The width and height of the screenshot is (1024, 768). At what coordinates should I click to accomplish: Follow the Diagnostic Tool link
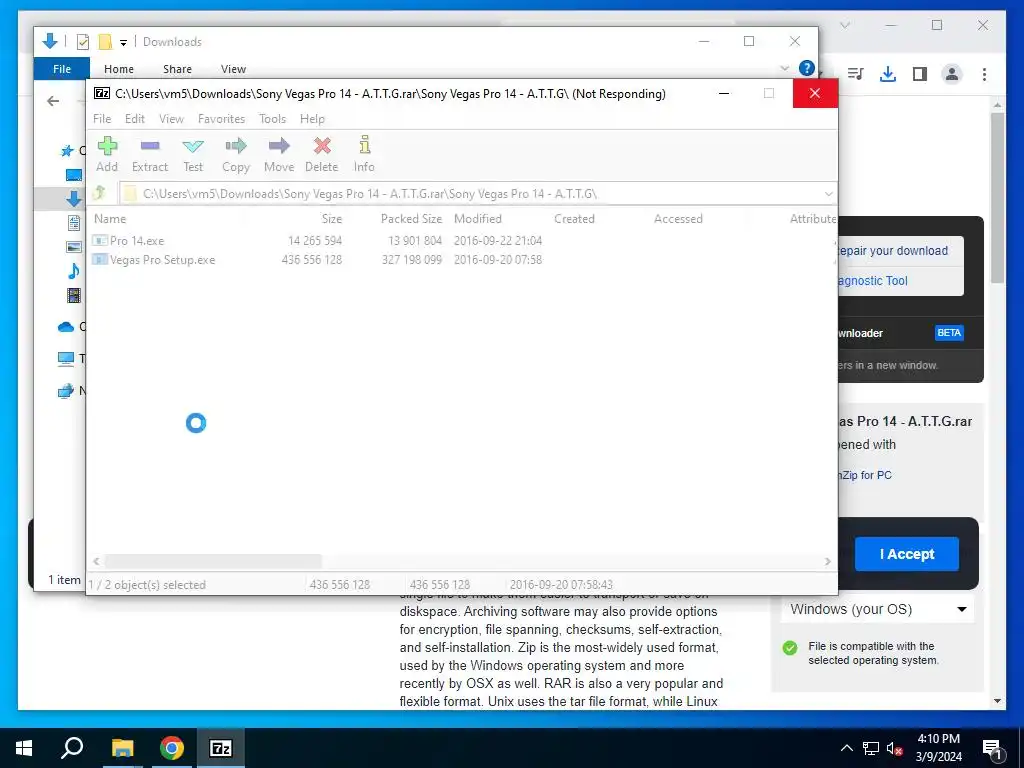[872, 281]
